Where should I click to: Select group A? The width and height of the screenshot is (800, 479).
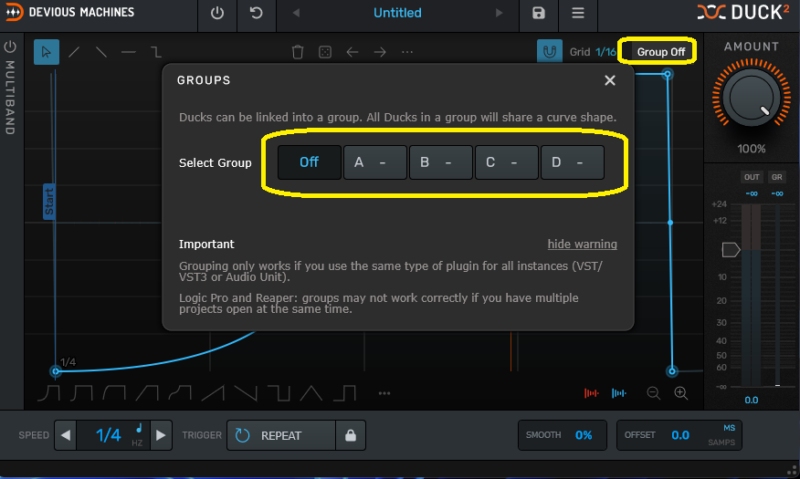coord(374,162)
